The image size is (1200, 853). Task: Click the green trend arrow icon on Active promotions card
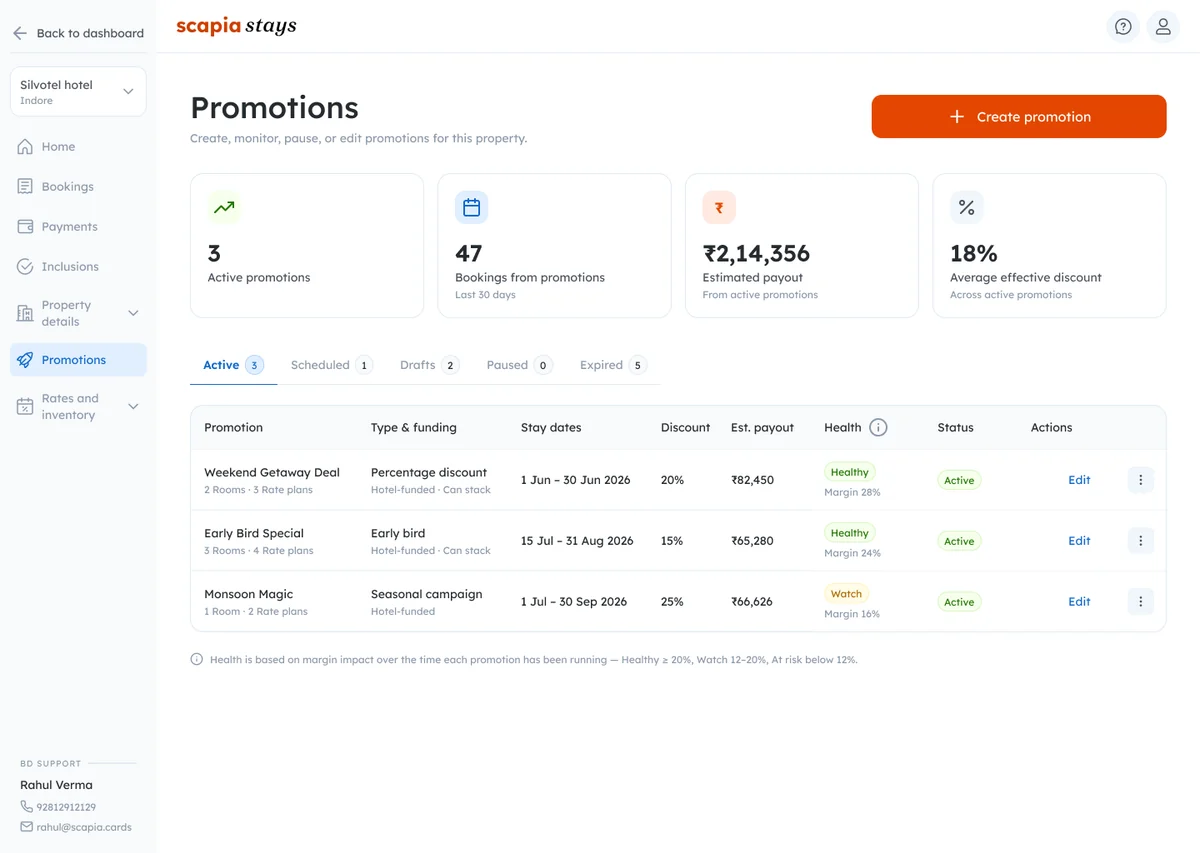(x=224, y=208)
